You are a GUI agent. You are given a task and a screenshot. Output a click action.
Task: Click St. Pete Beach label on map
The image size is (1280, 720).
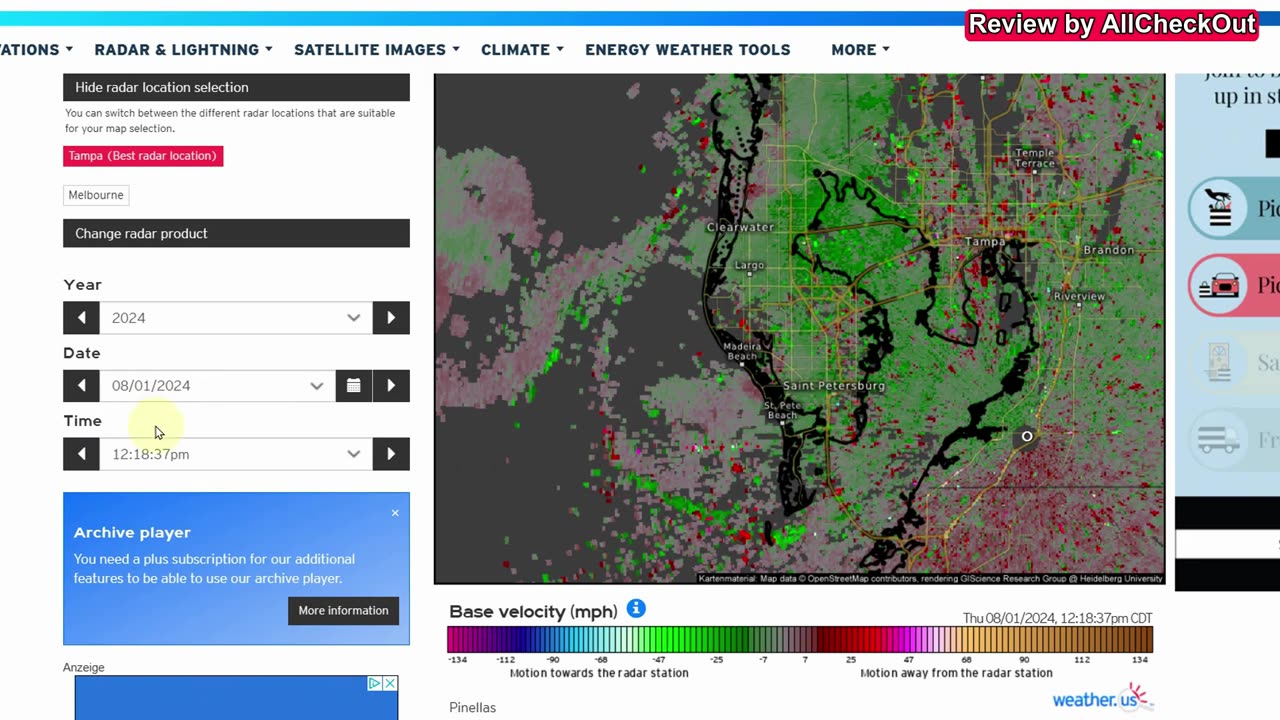pos(781,410)
